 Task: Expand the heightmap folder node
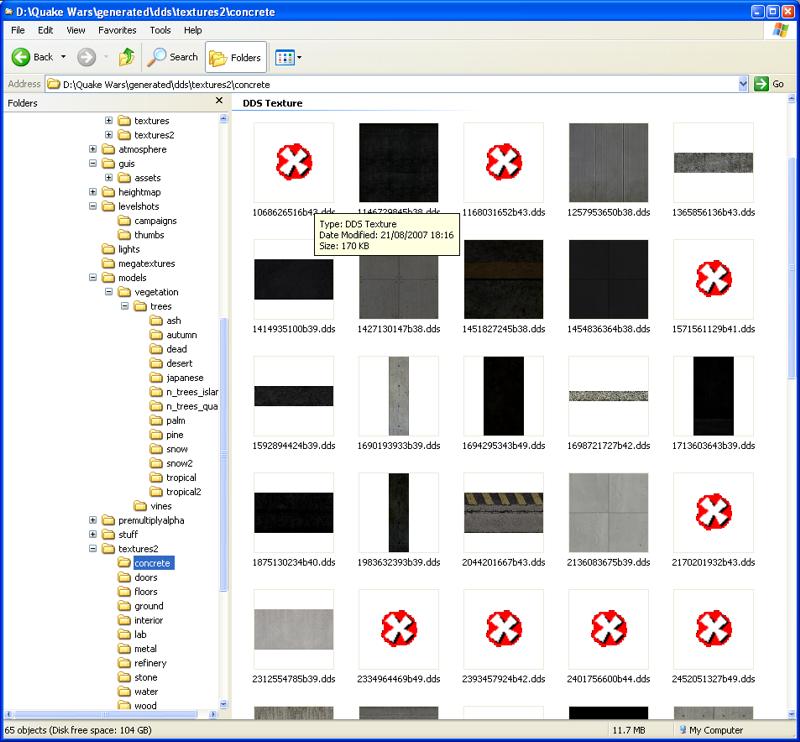click(93, 192)
